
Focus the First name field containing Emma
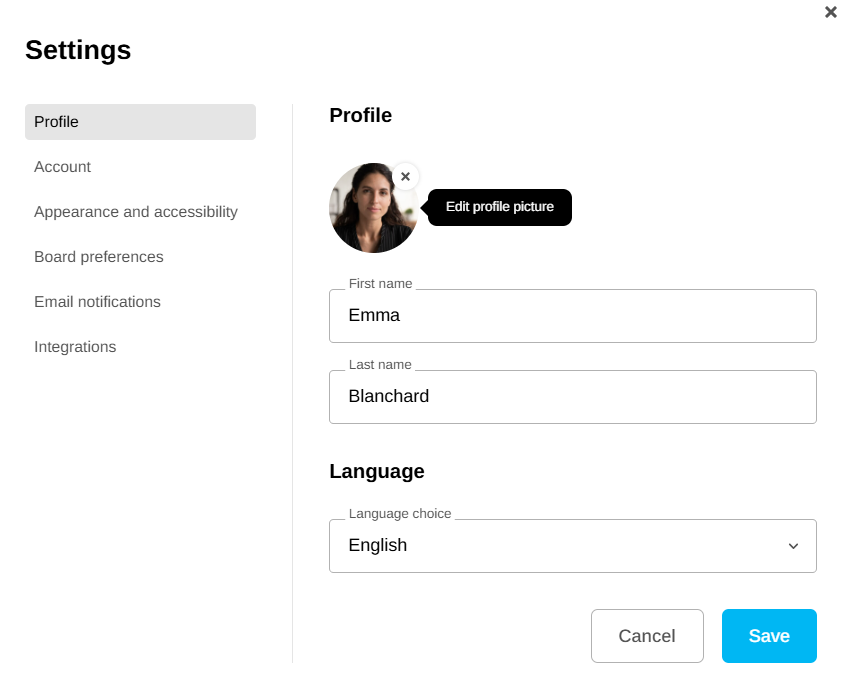(x=572, y=316)
